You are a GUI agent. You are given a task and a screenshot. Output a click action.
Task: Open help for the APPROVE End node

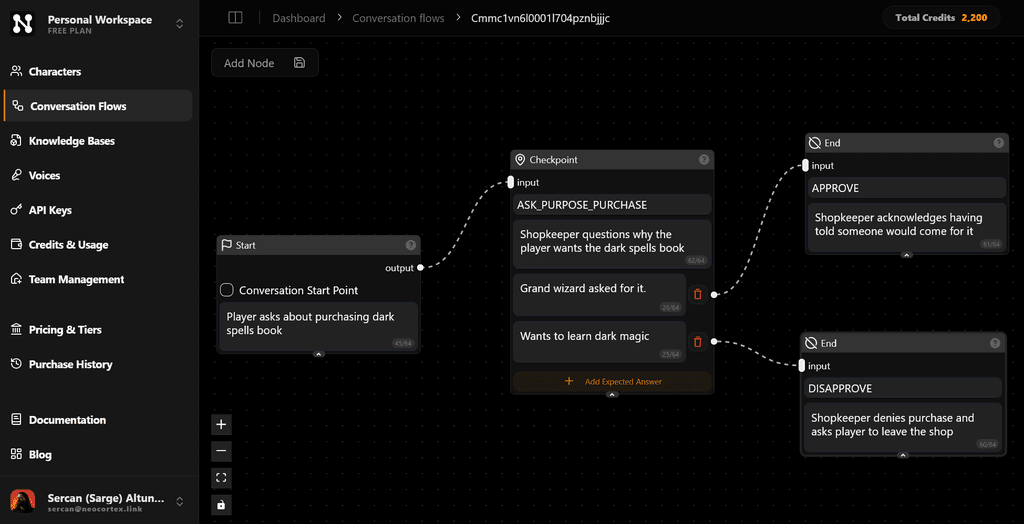point(999,142)
